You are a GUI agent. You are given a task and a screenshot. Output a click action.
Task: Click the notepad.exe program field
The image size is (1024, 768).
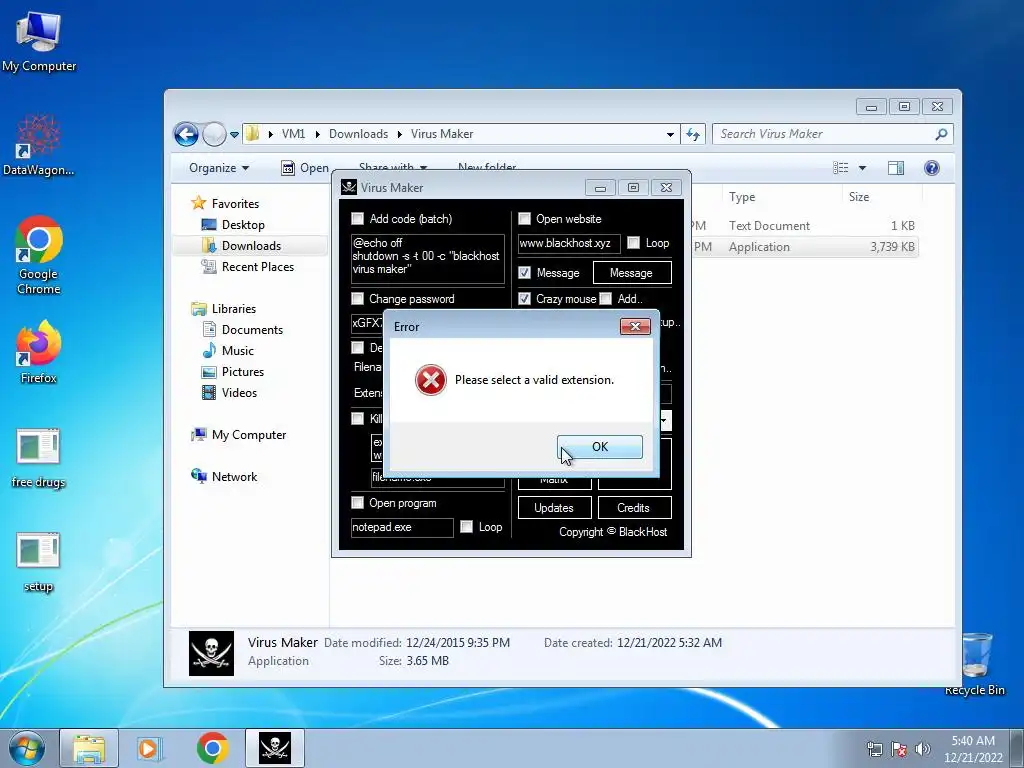[x=402, y=528]
